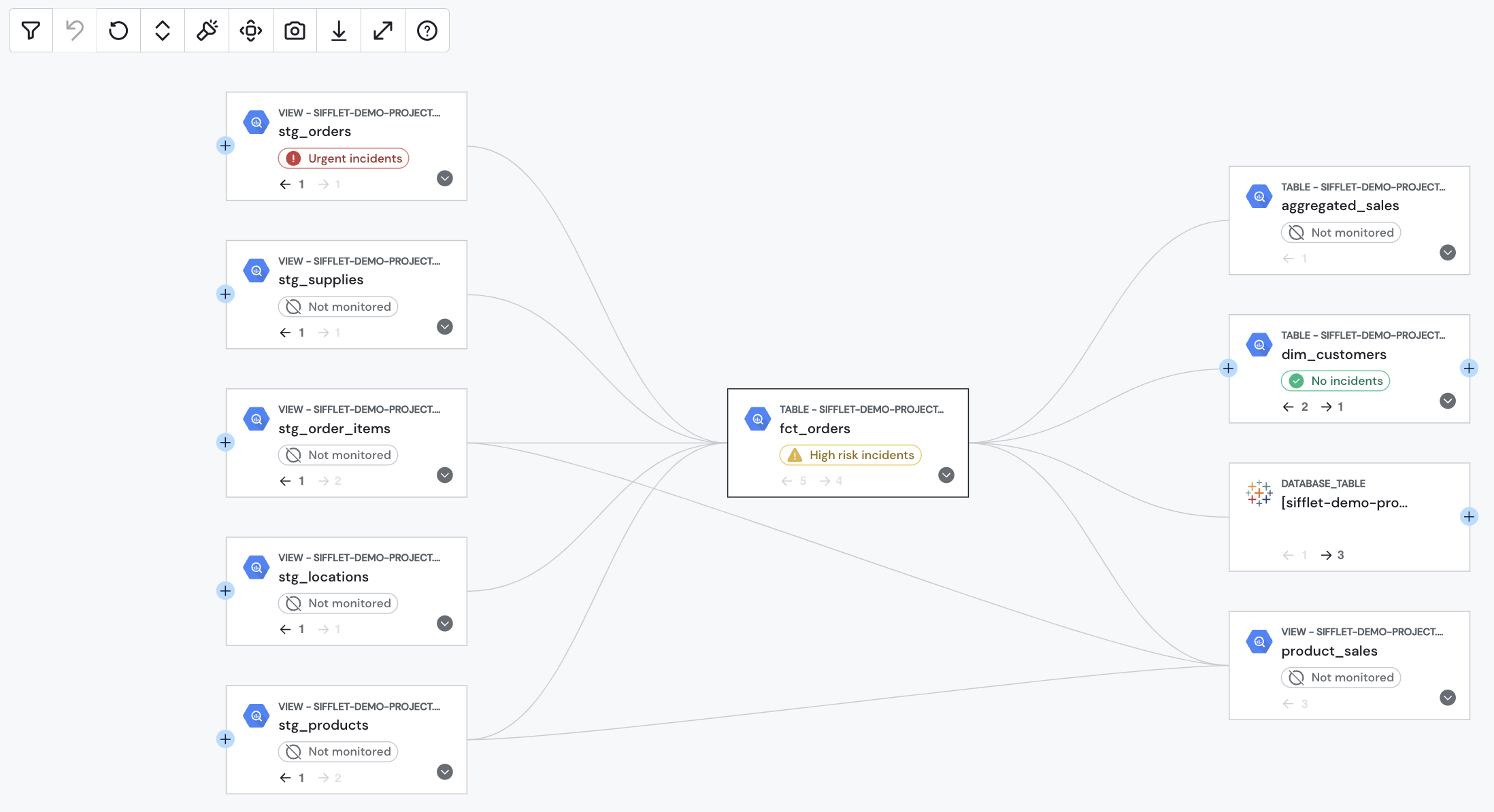Select the target/crosshair tool
1494x812 pixels.
click(251, 30)
